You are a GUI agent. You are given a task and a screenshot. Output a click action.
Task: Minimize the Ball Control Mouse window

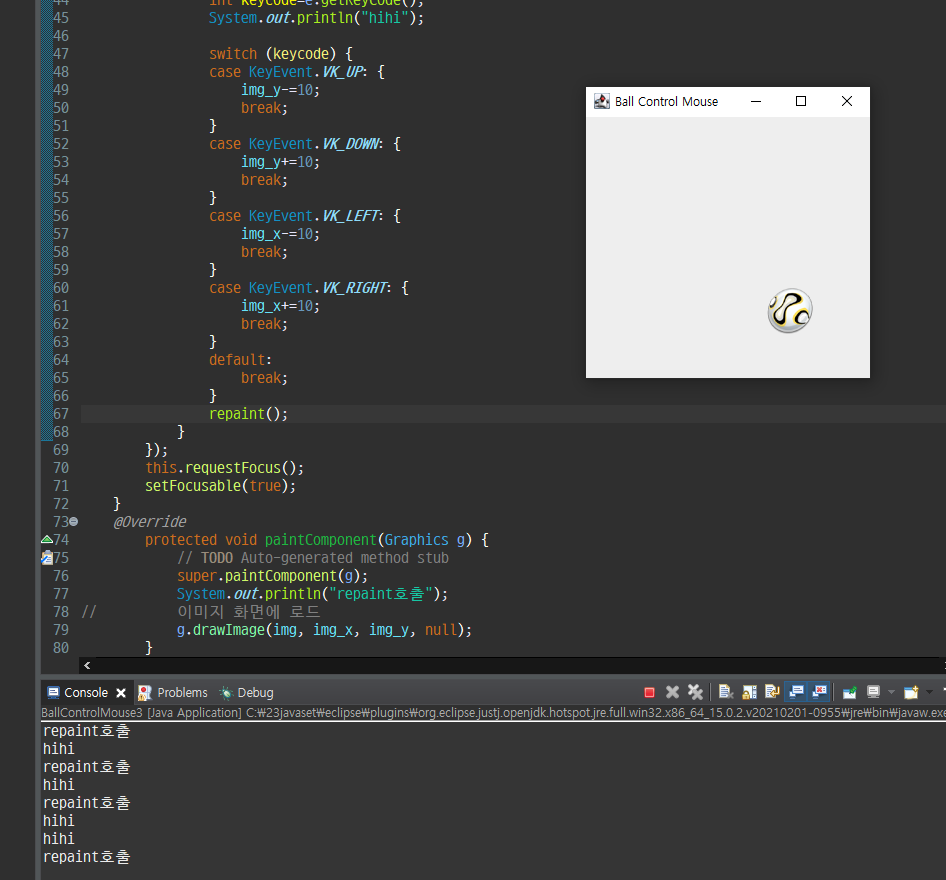(x=755, y=101)
